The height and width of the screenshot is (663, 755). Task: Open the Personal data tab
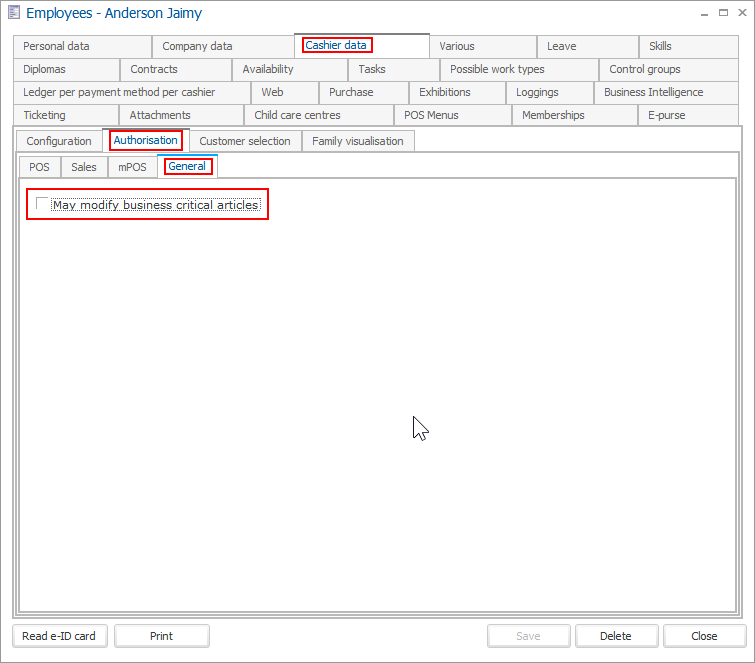pyautogui.click(x=57, y=46)
